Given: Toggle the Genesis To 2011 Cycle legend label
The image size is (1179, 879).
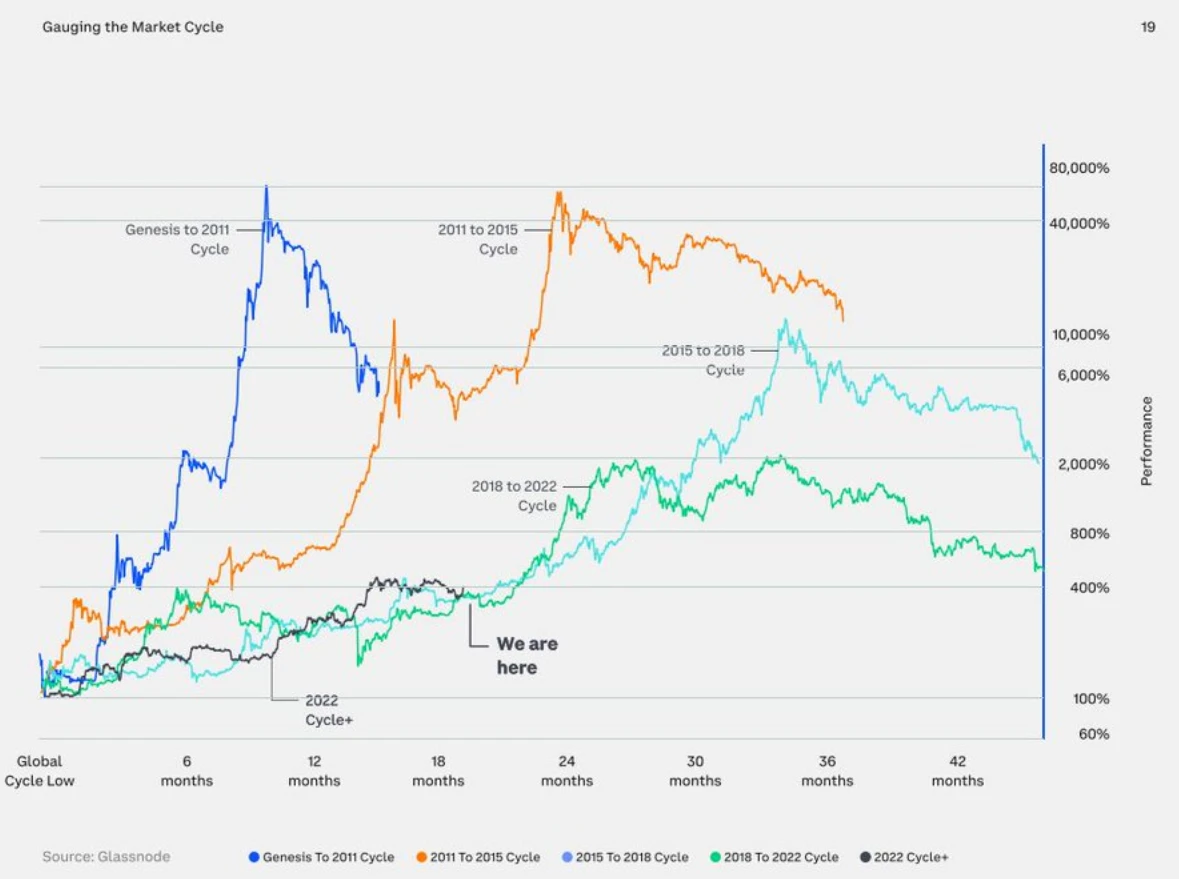Looking at the screenshot, I should [328, 857].
